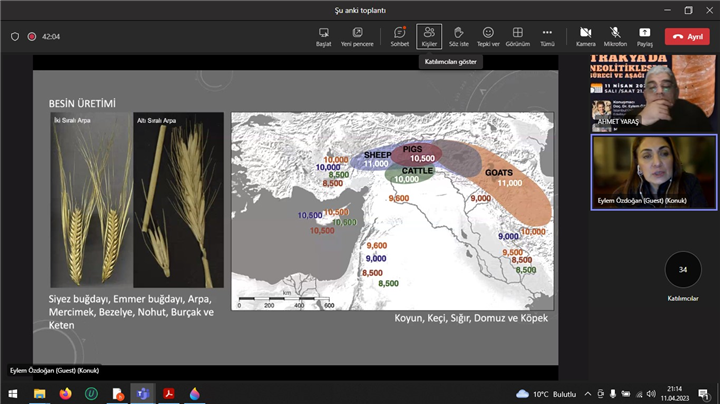This screenshot has width=720, height=404.
Task: Click the Katılımcıları göster tooltip
Action: point(450,62)
